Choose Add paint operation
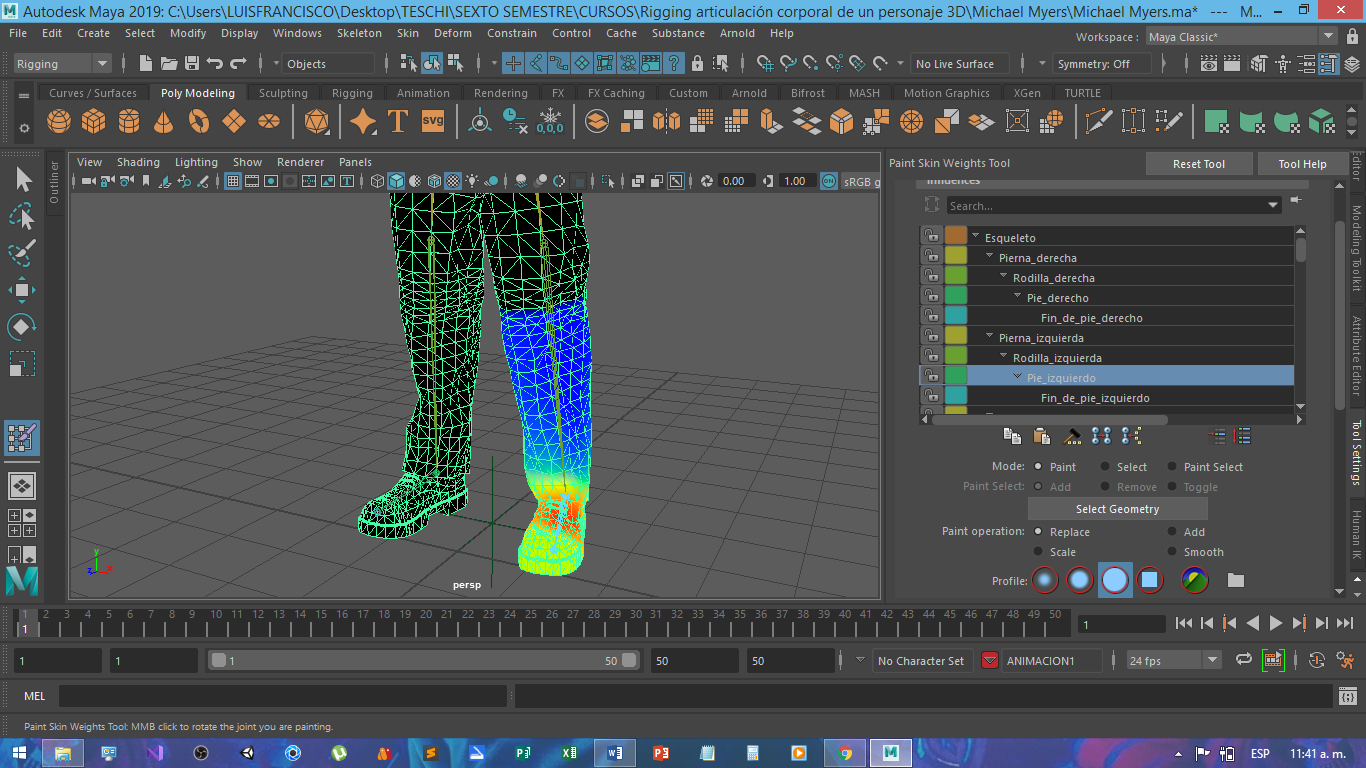The image size is (1366, 768). [x=1173, y=532]
